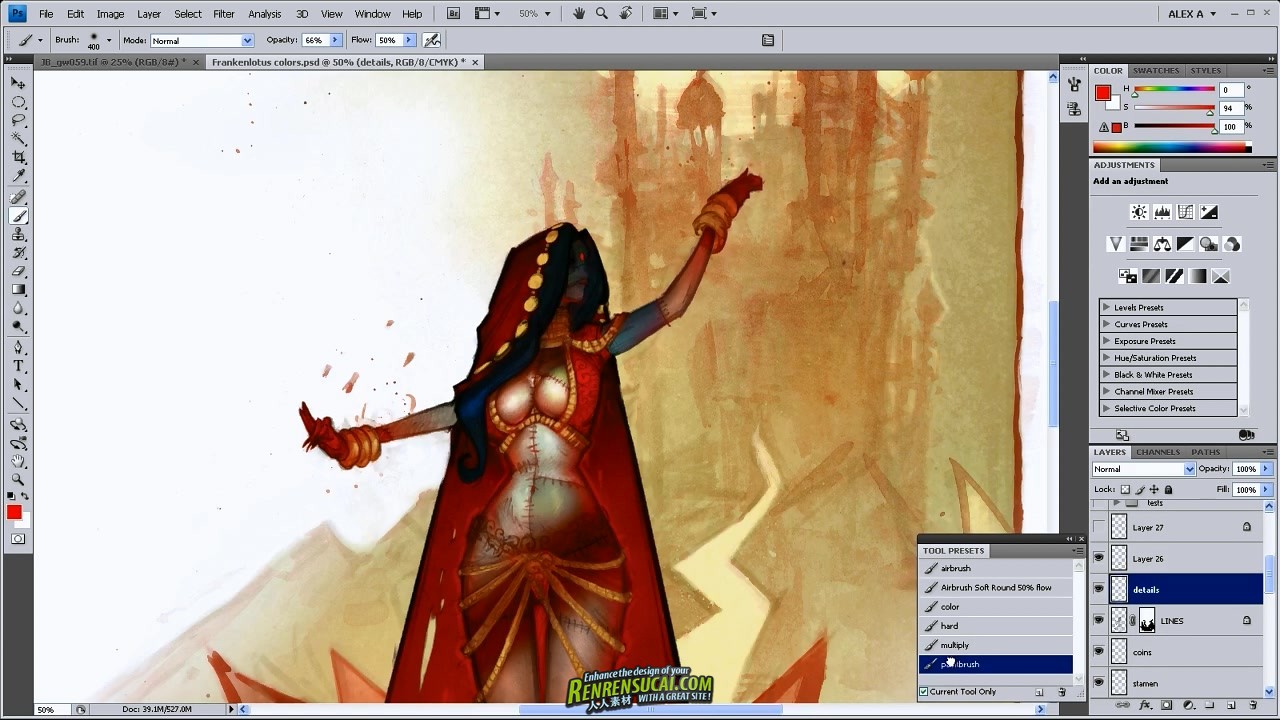
Task: Add a Vibrance adjustment
Action: 1116,244
